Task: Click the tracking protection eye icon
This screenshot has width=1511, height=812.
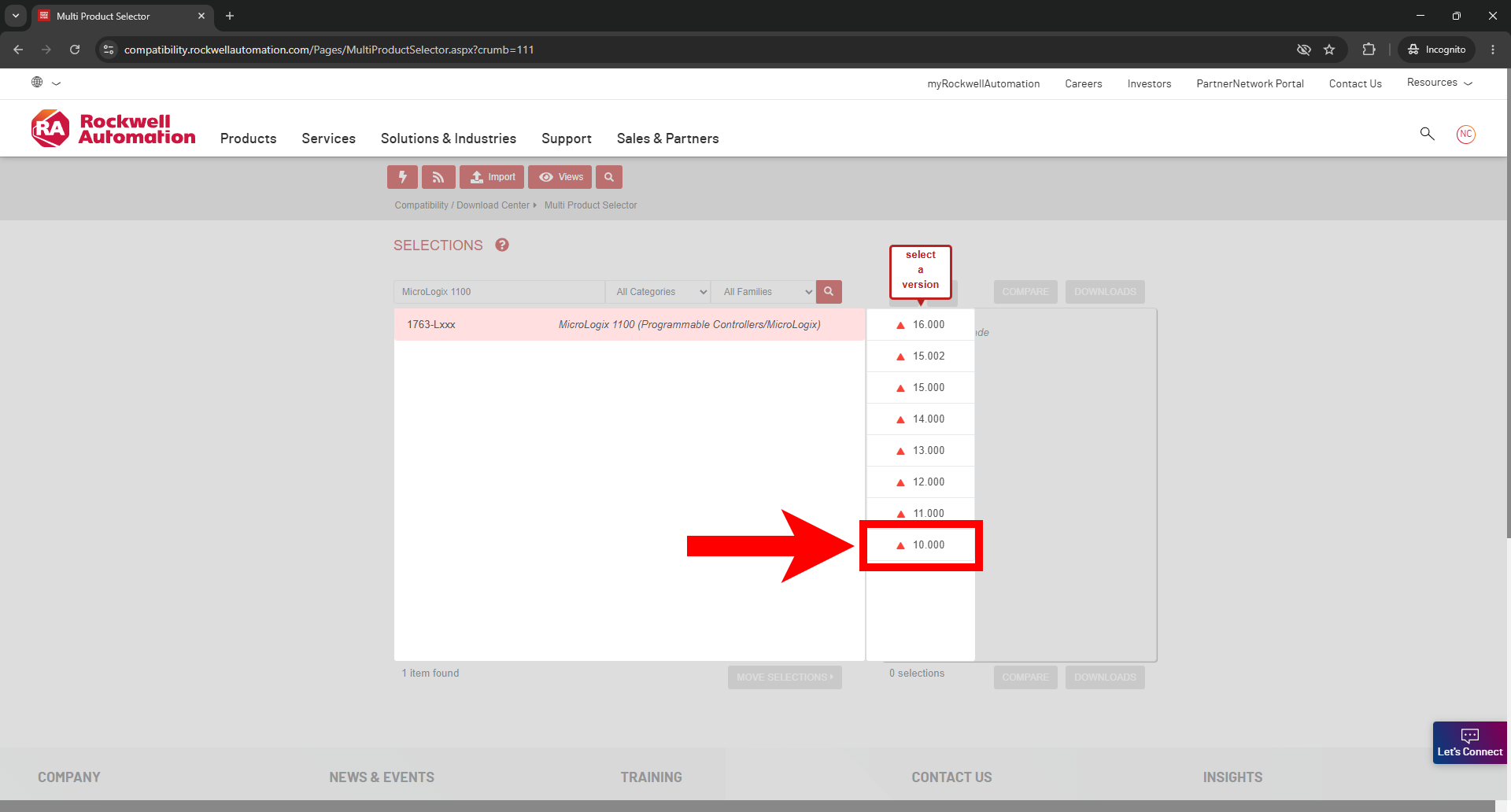Action: (x=1304, y=50)
